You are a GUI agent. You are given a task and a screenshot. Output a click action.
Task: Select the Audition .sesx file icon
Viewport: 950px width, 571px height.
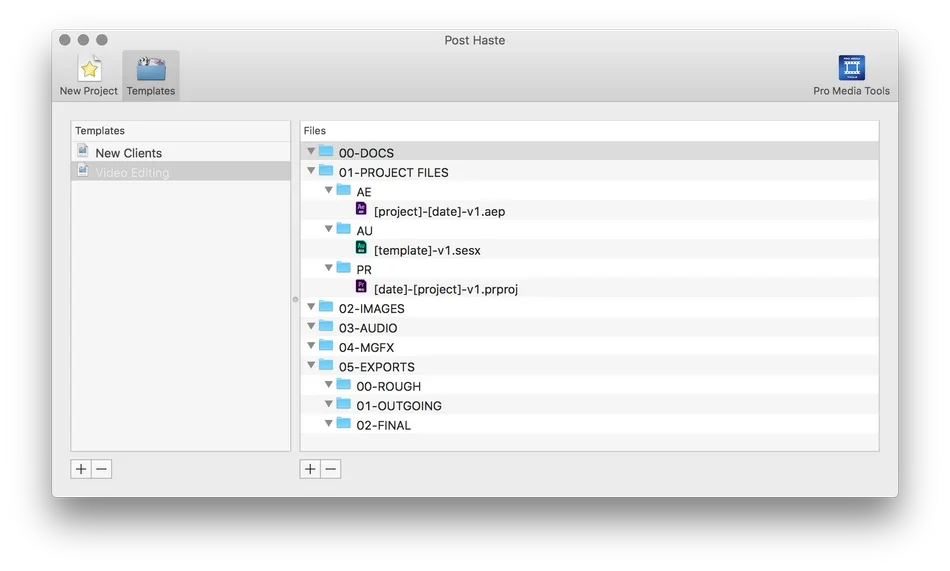pyautogui.click(x=361, y=248)
